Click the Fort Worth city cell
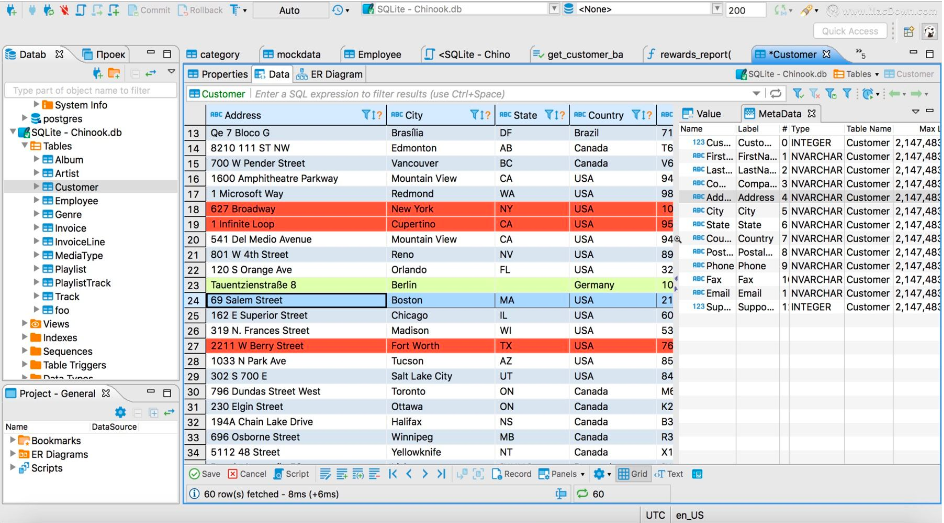Screen dimensions: 944x523 coord(441,345)
